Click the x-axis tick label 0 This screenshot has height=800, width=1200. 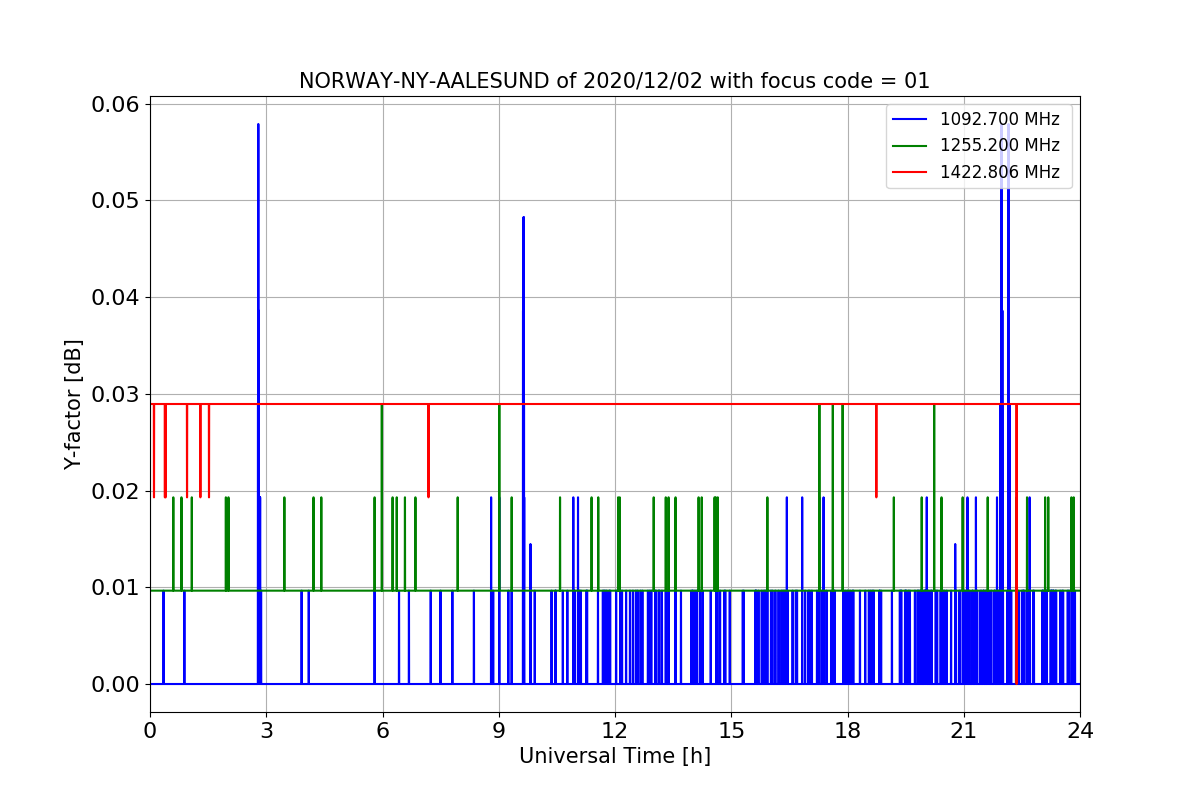coord(150,730)
